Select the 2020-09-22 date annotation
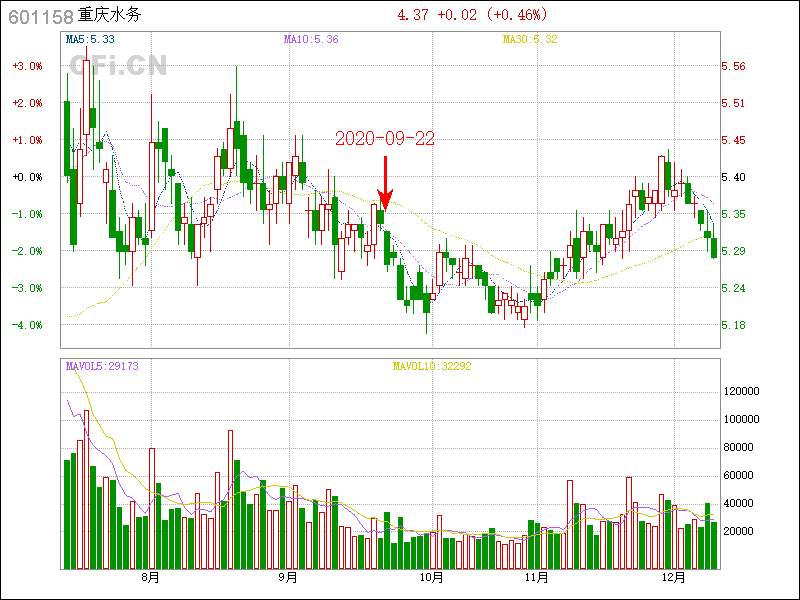Image resolution: width=800 pixels, height=600 pixels. pyautogui.click(x=385, y=139)
